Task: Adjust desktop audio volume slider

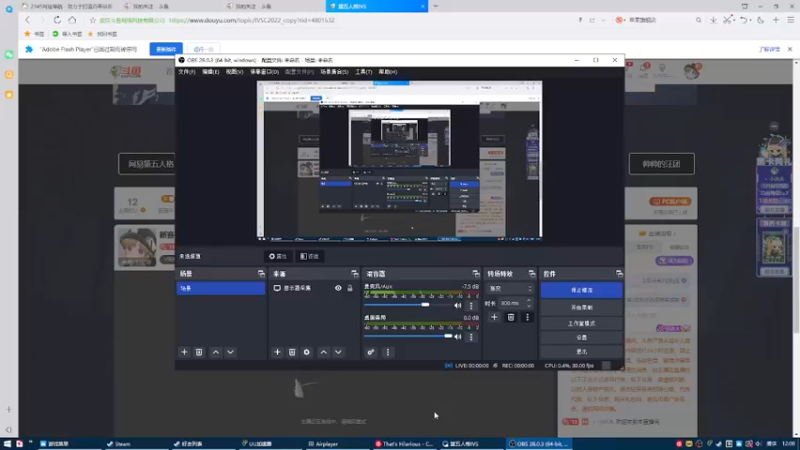Action: pyautogui.click(x=447, y=336)
